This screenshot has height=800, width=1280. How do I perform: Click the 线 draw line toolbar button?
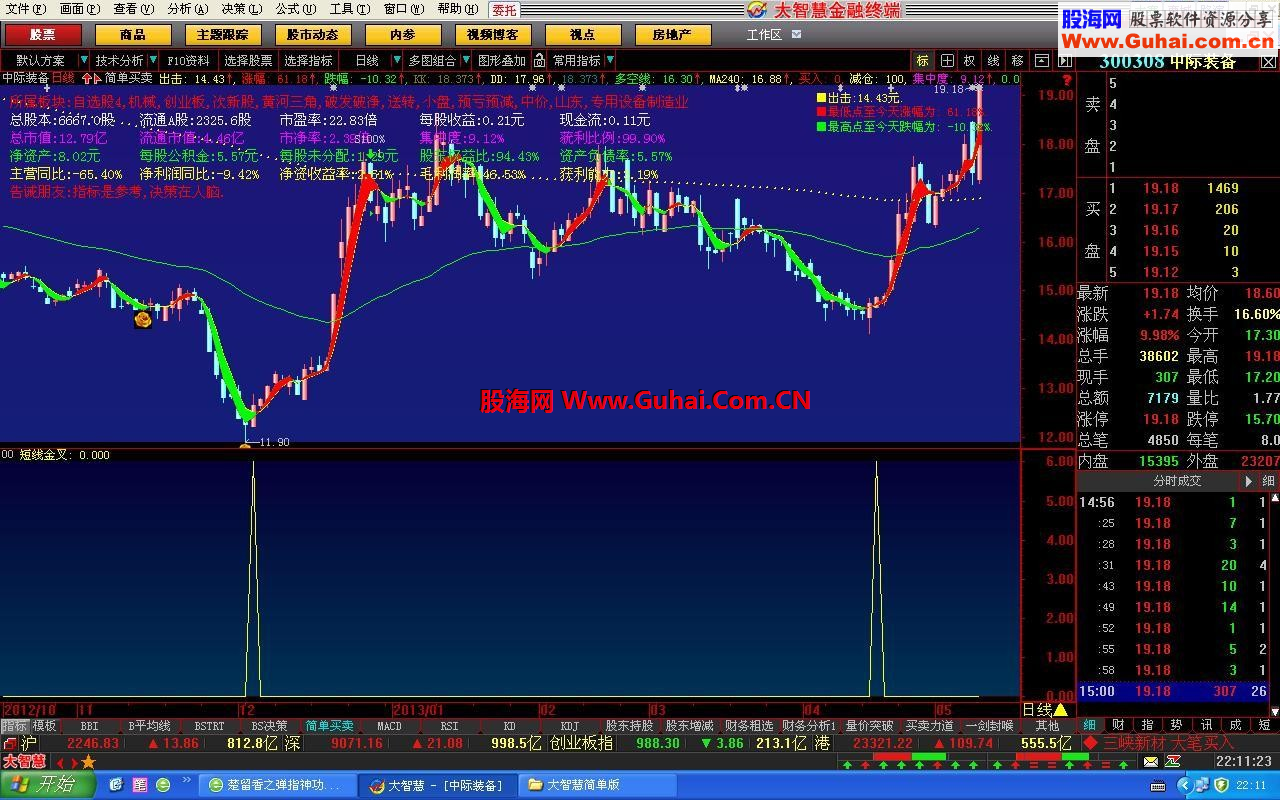[x=993, y=61]
